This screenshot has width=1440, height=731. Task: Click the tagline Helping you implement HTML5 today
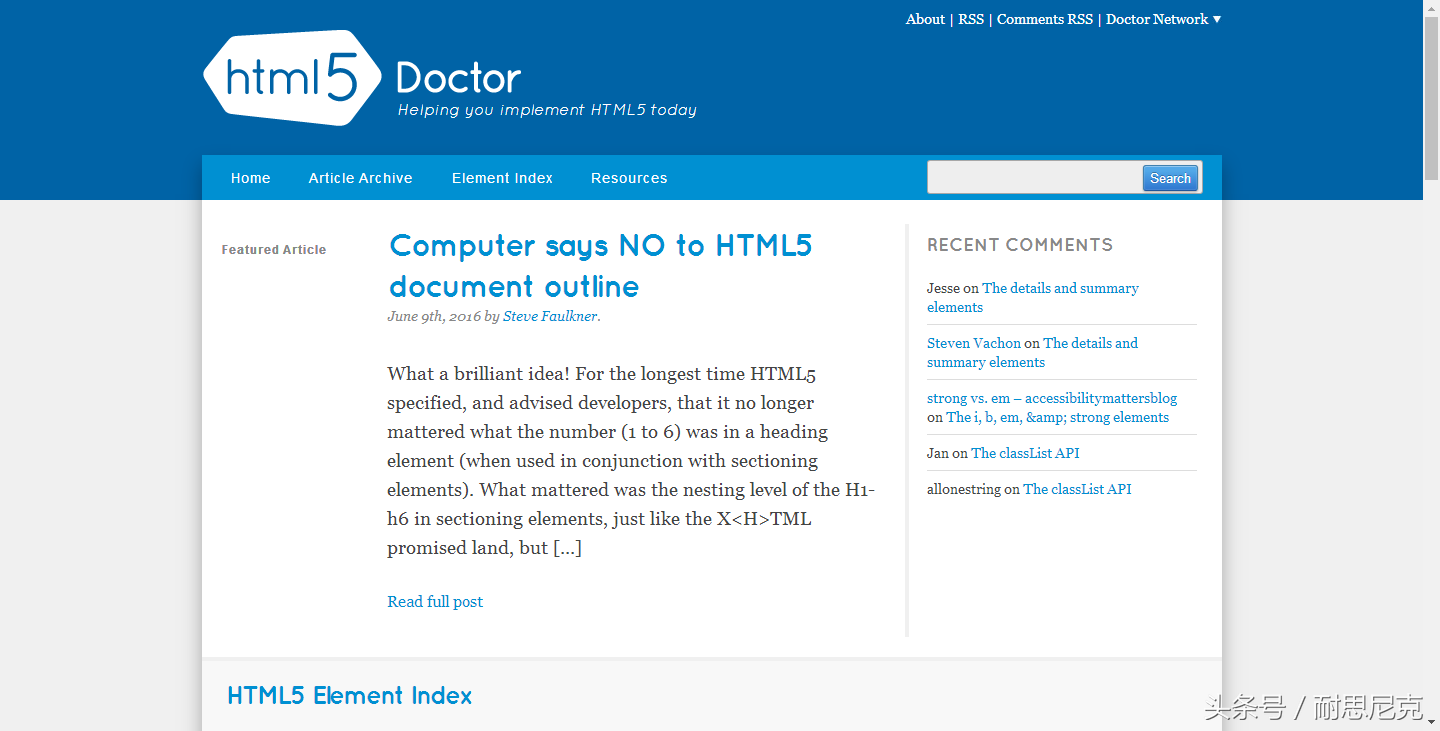click(547, 110)
